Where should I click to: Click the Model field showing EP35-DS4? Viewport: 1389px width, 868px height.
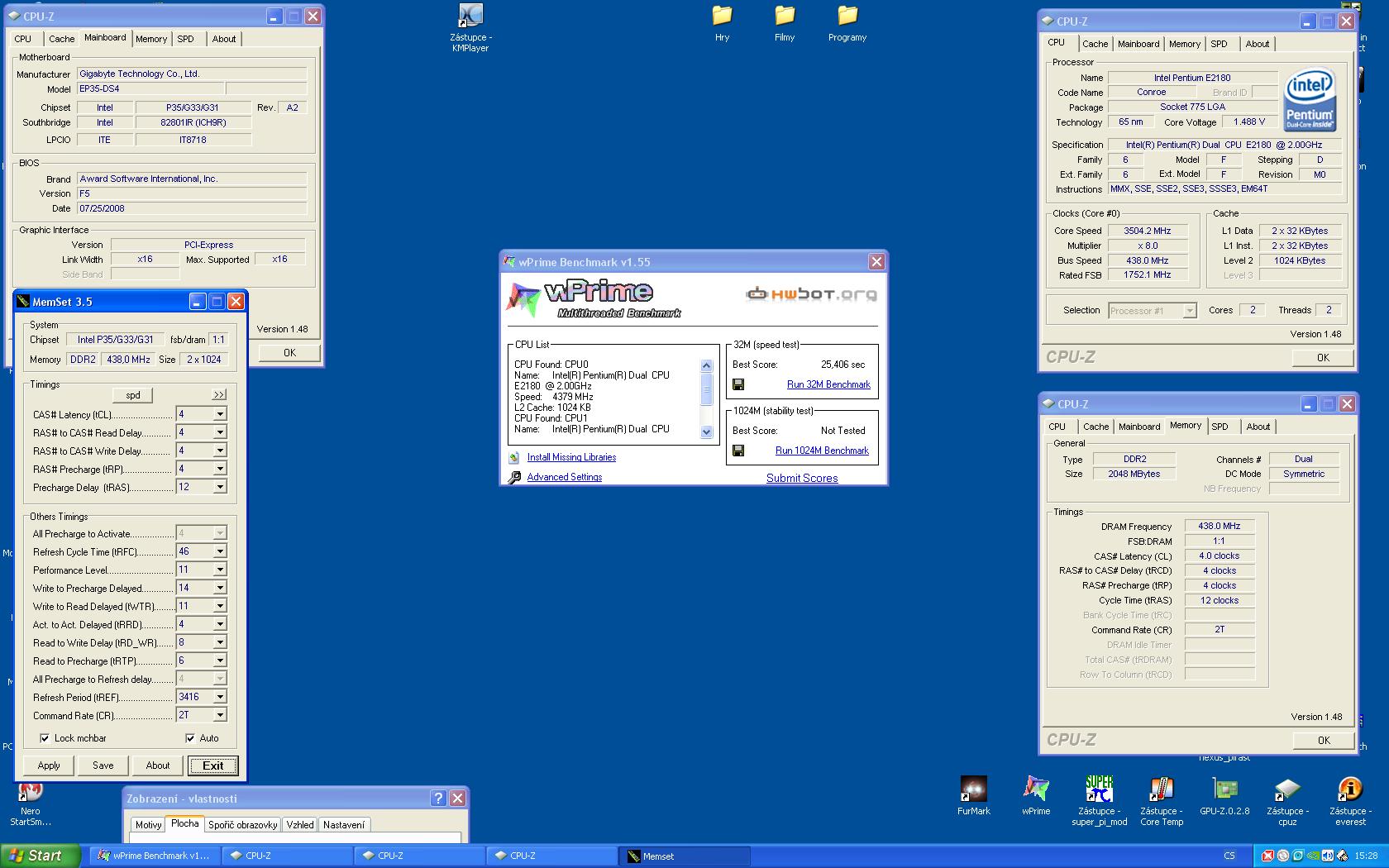point(150,89)
